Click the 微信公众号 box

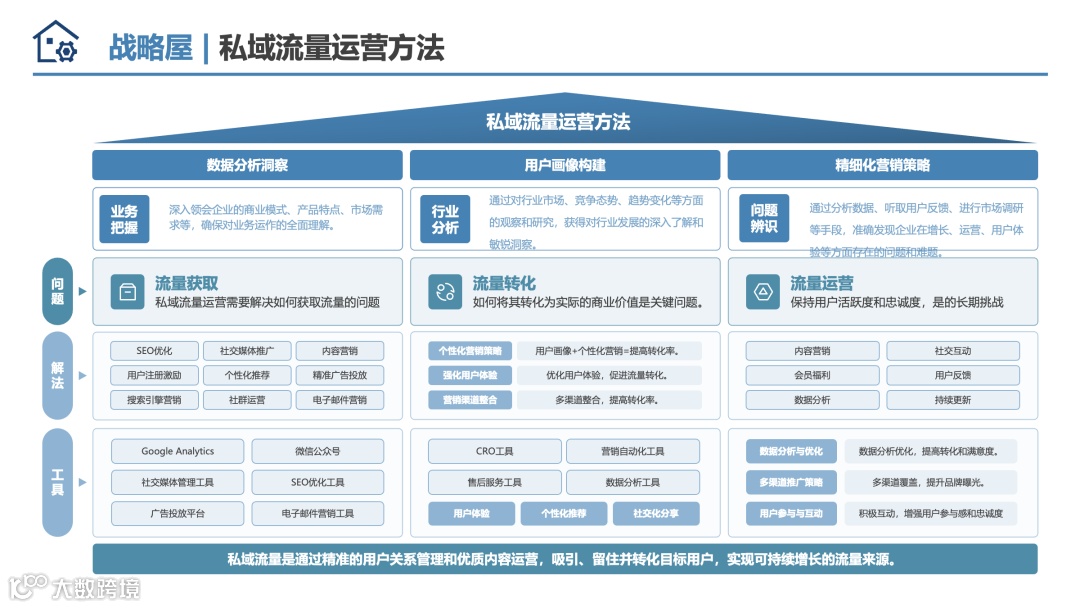tap(318, 451)
